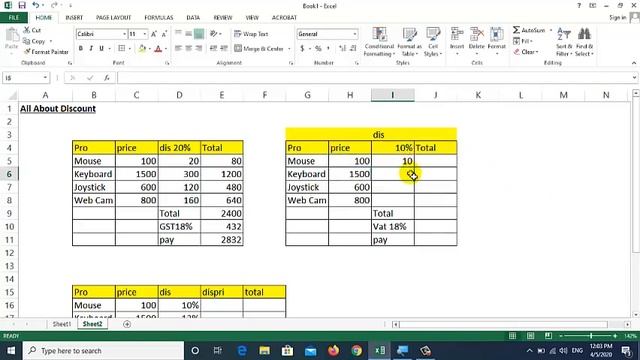
Task: Open the font name Calibri dropdown
Action: pos(124,34)
